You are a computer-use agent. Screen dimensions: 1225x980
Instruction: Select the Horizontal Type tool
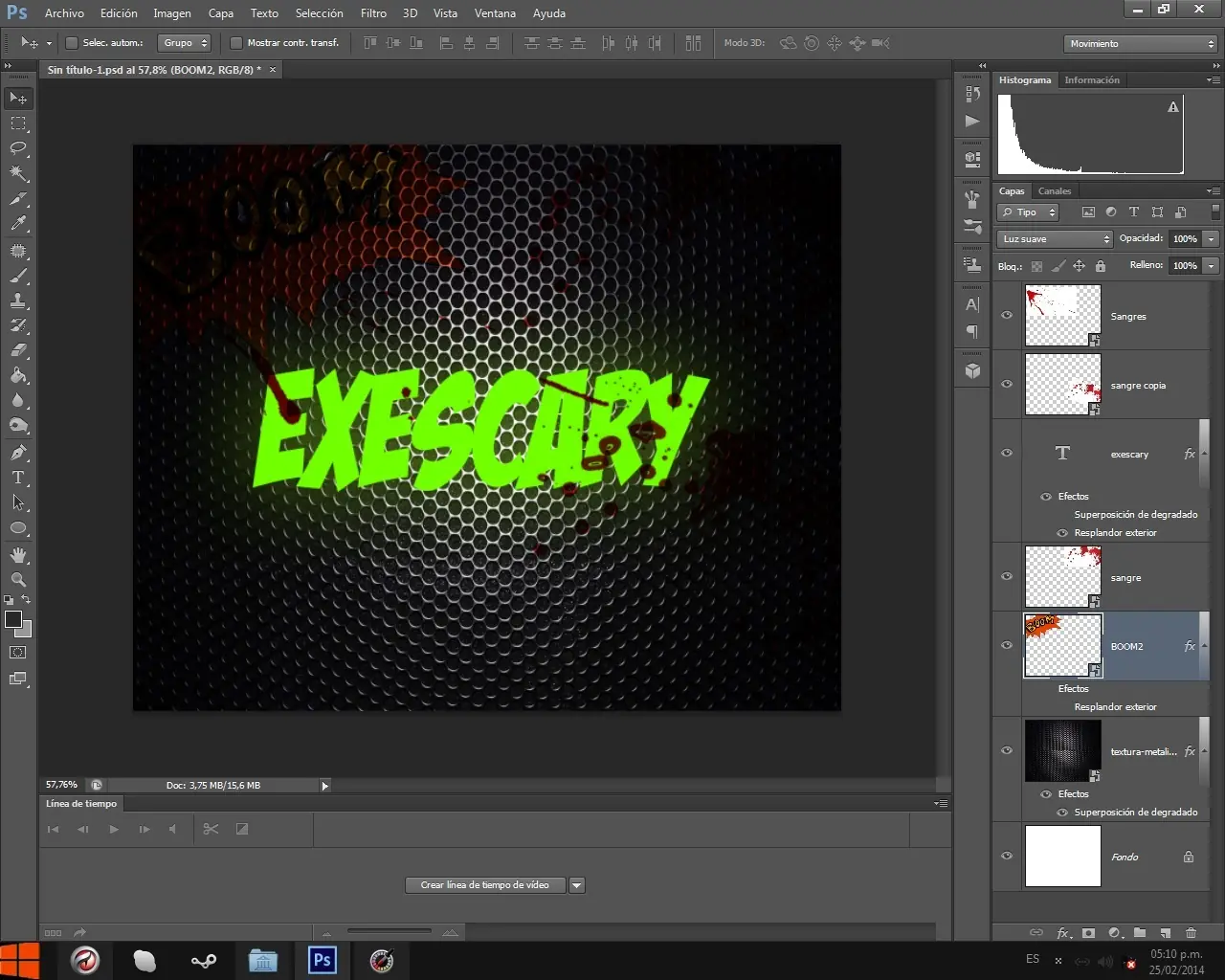coord(18,478)
